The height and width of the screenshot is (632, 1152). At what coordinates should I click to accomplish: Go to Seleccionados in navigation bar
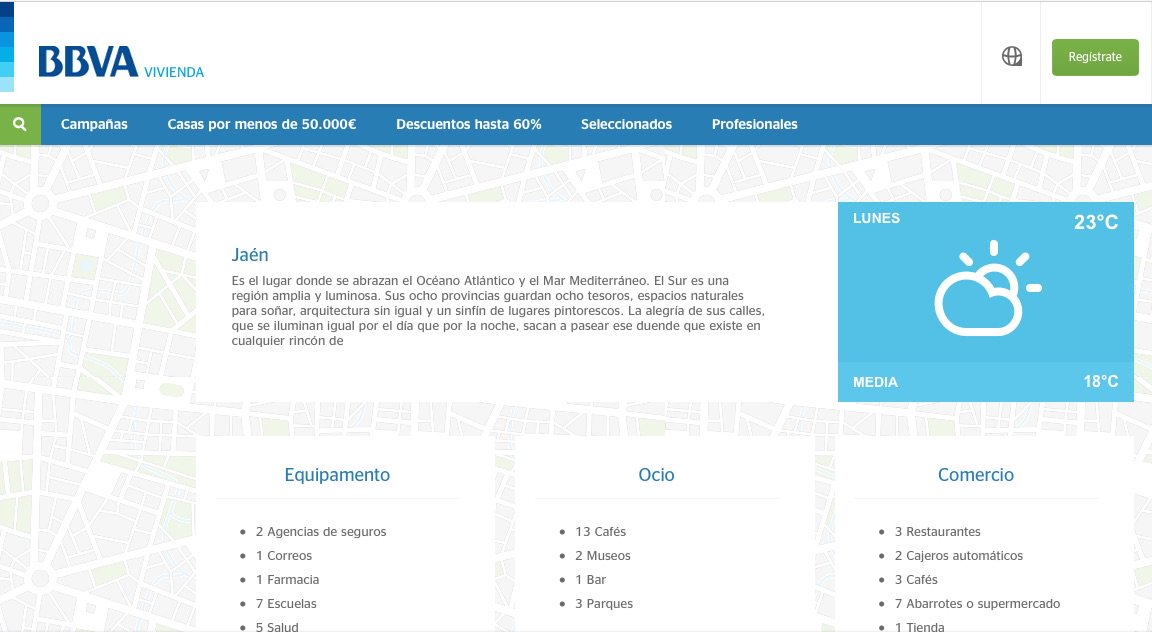(x=626, y=124)
